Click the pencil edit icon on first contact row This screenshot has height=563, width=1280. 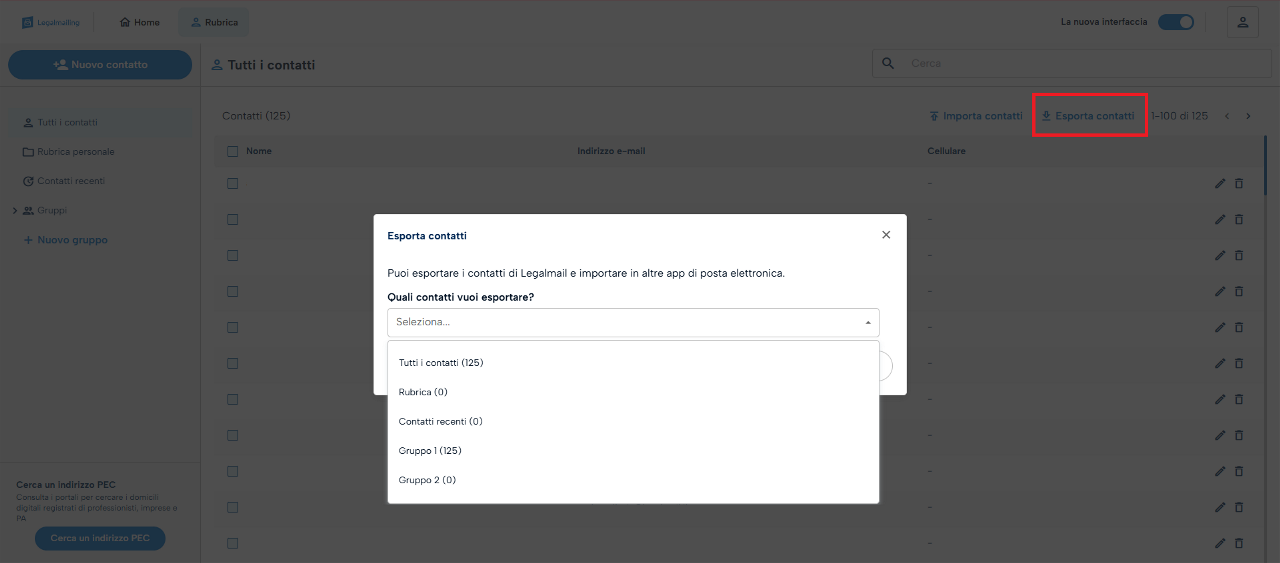click(x=1220, y=184)
